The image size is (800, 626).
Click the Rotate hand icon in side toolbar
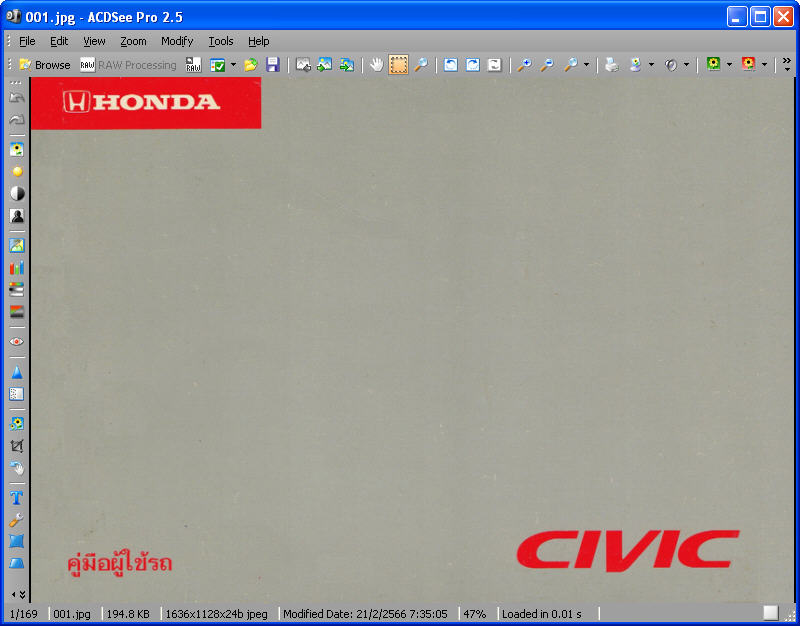(x=17, y=468)
